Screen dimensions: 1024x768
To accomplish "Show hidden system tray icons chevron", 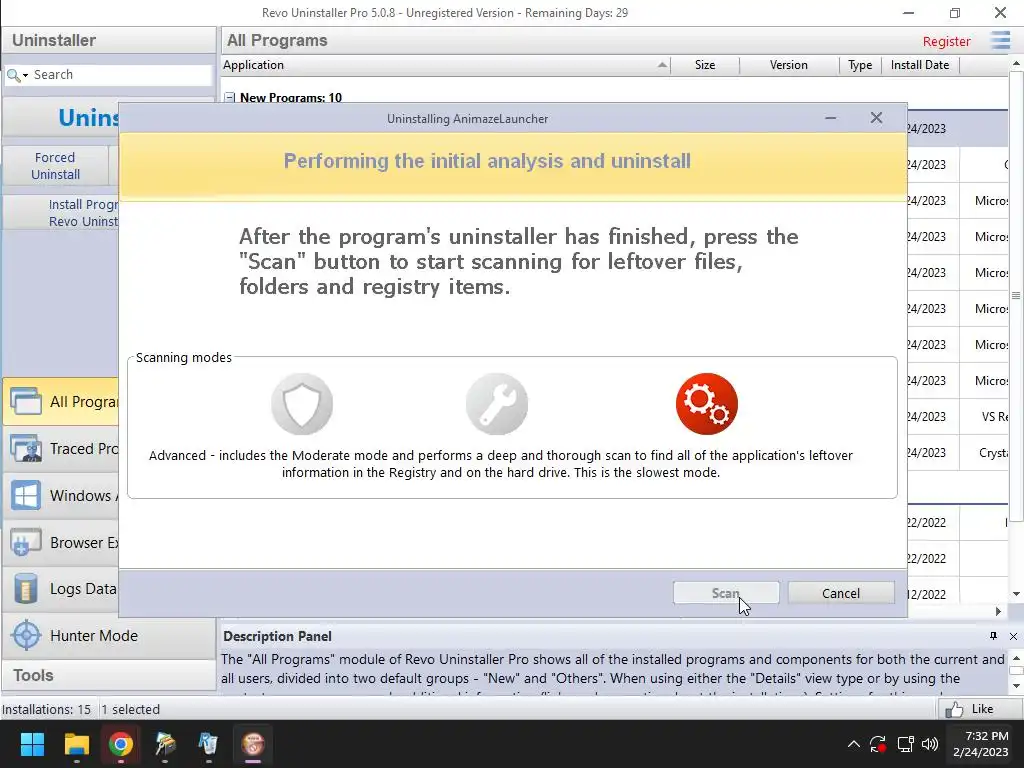I will tap(854, 744).
